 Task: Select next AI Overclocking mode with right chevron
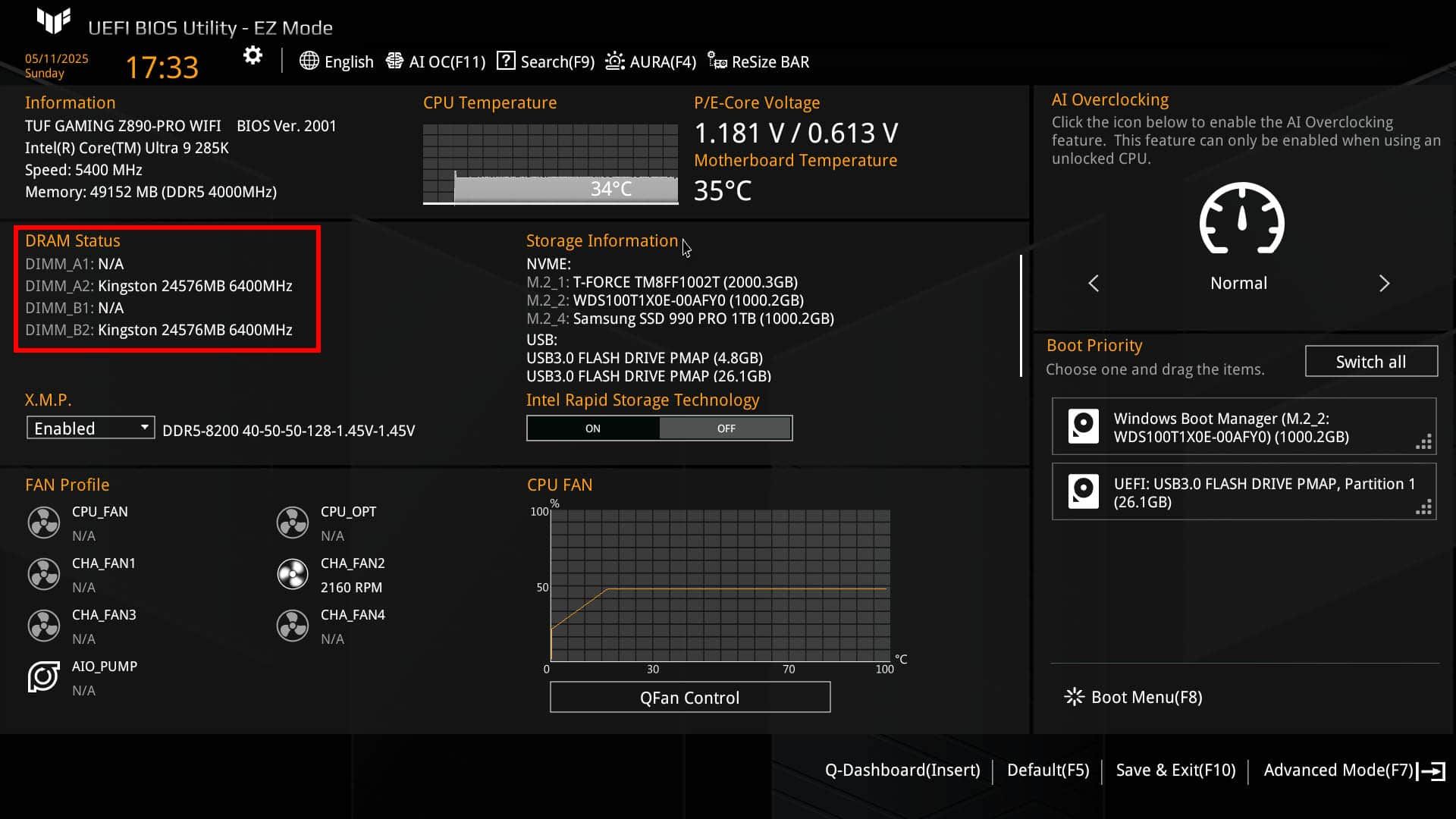pyautogui.click(x=1384, y=284)
